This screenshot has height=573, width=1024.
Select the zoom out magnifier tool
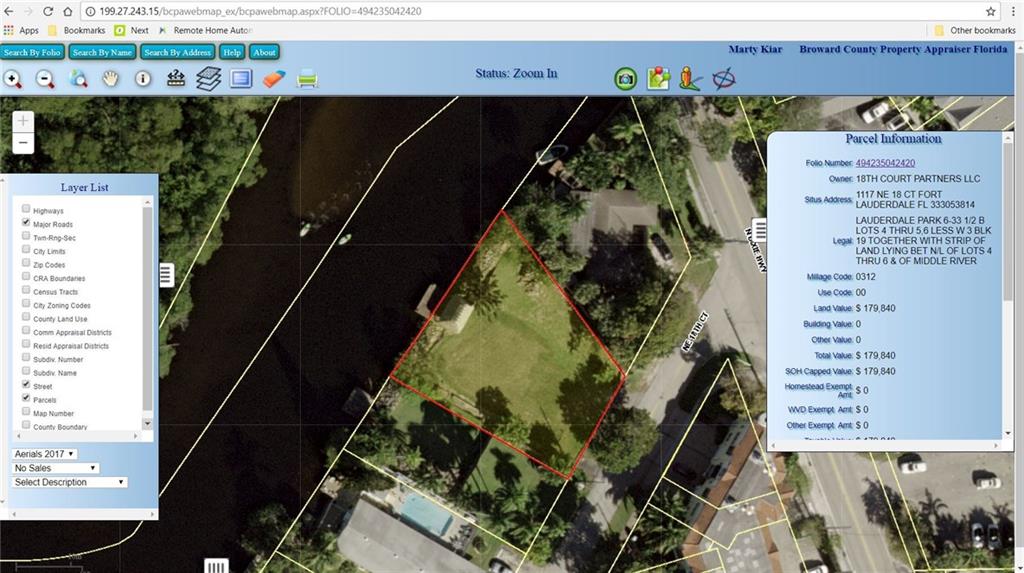(x=45, y=79)
